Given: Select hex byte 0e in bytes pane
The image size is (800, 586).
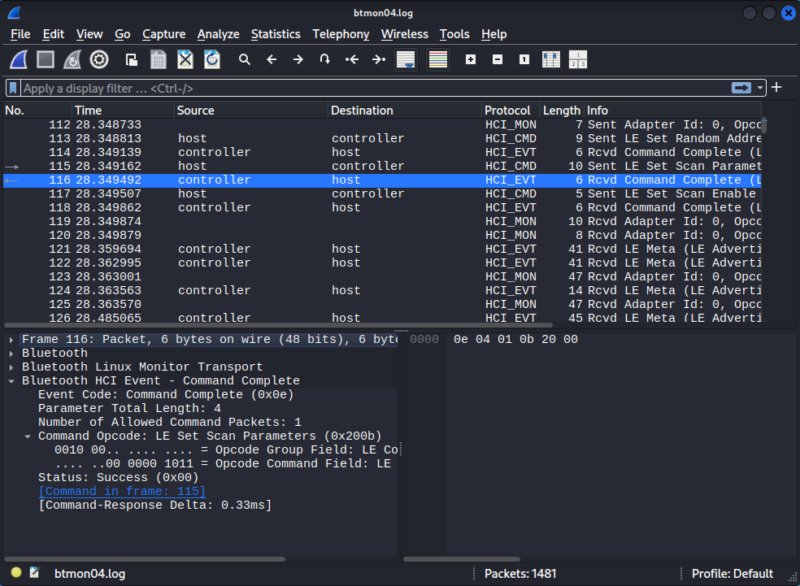Looking at the screenshot, I should [461, 340].
